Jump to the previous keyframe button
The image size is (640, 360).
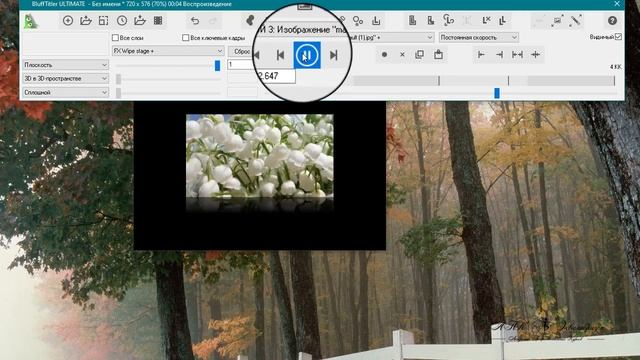coord(280,55)
